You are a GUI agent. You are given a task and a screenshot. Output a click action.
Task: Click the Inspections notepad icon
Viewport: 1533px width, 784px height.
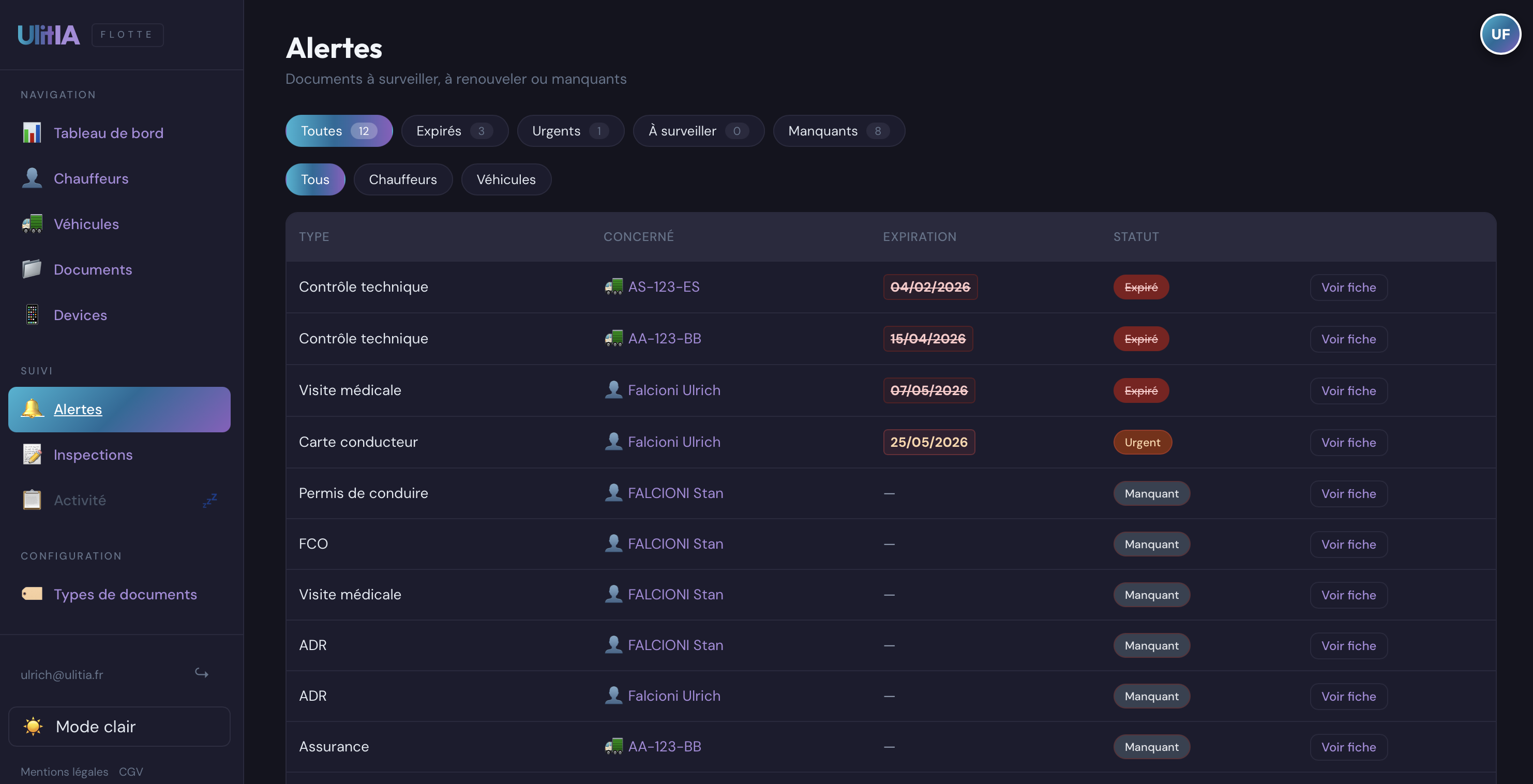coord(32,455)
